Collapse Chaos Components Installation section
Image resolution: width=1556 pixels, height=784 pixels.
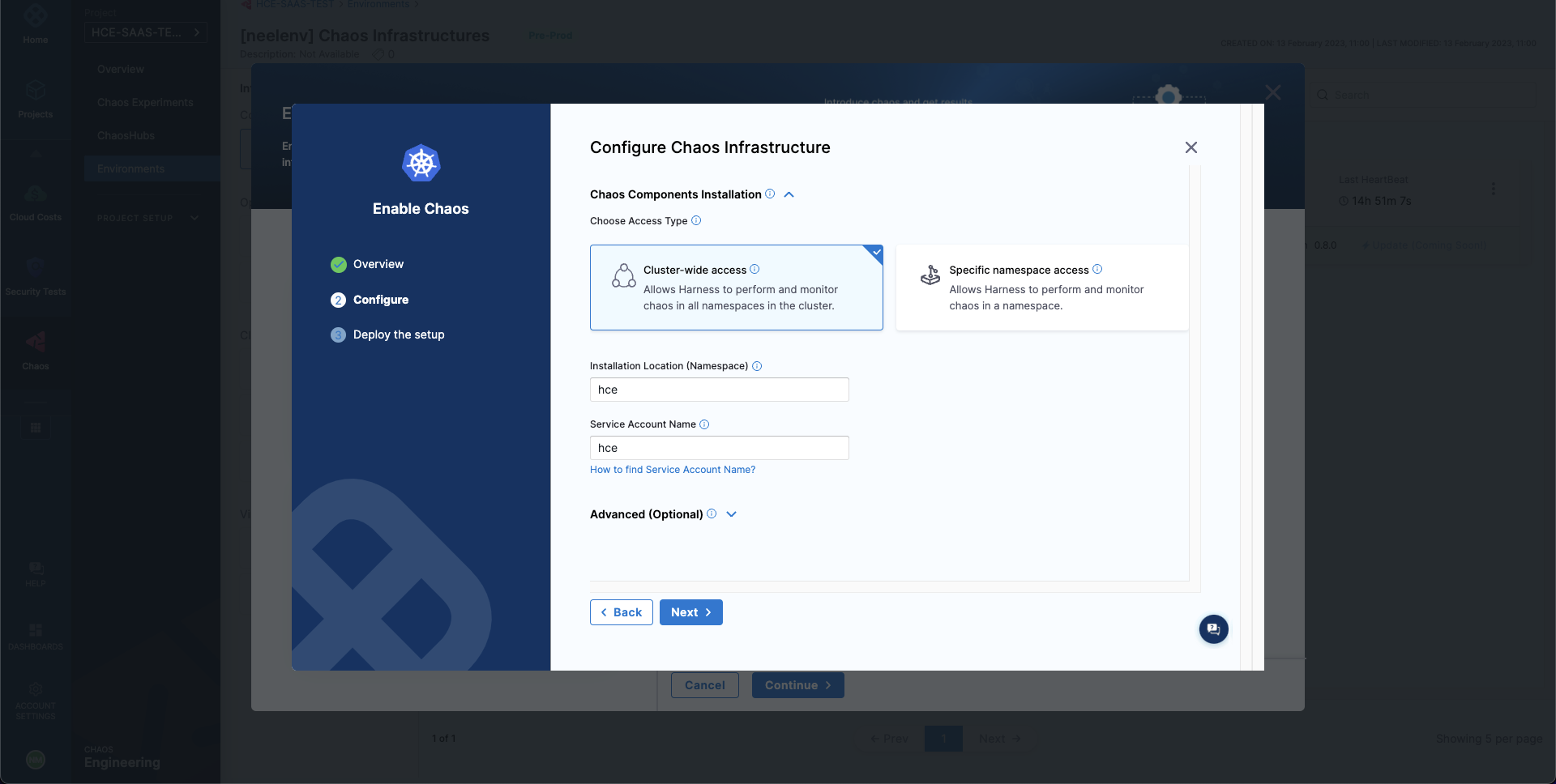coord(789,194)
